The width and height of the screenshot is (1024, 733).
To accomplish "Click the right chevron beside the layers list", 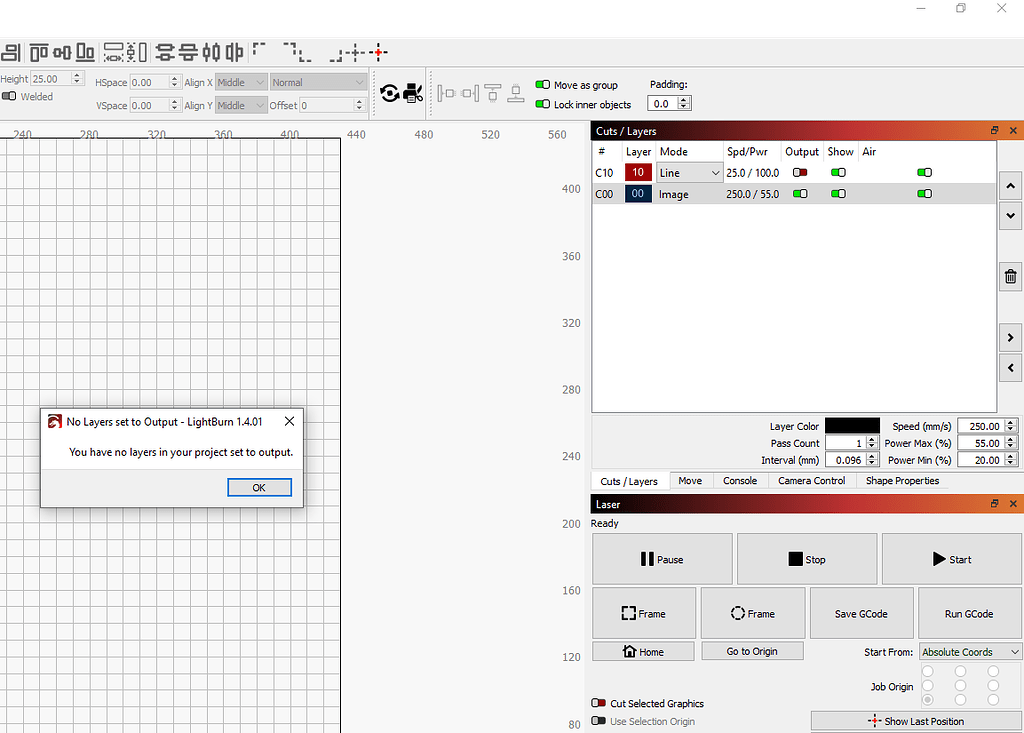I will click(1010, 338).
